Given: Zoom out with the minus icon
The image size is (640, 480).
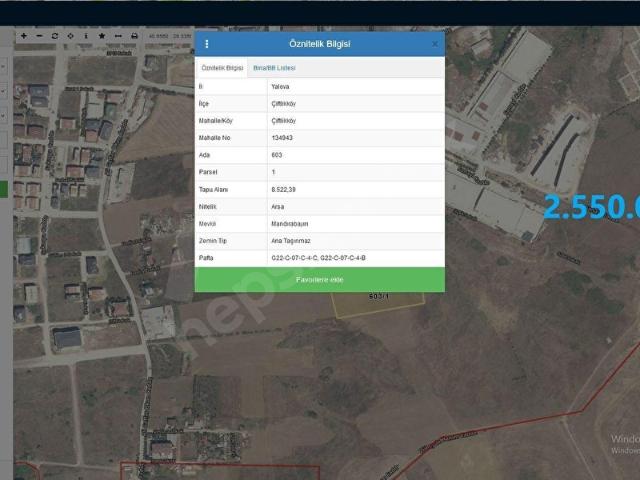Looking at the screenshot, I should click(x=39, y=36).
